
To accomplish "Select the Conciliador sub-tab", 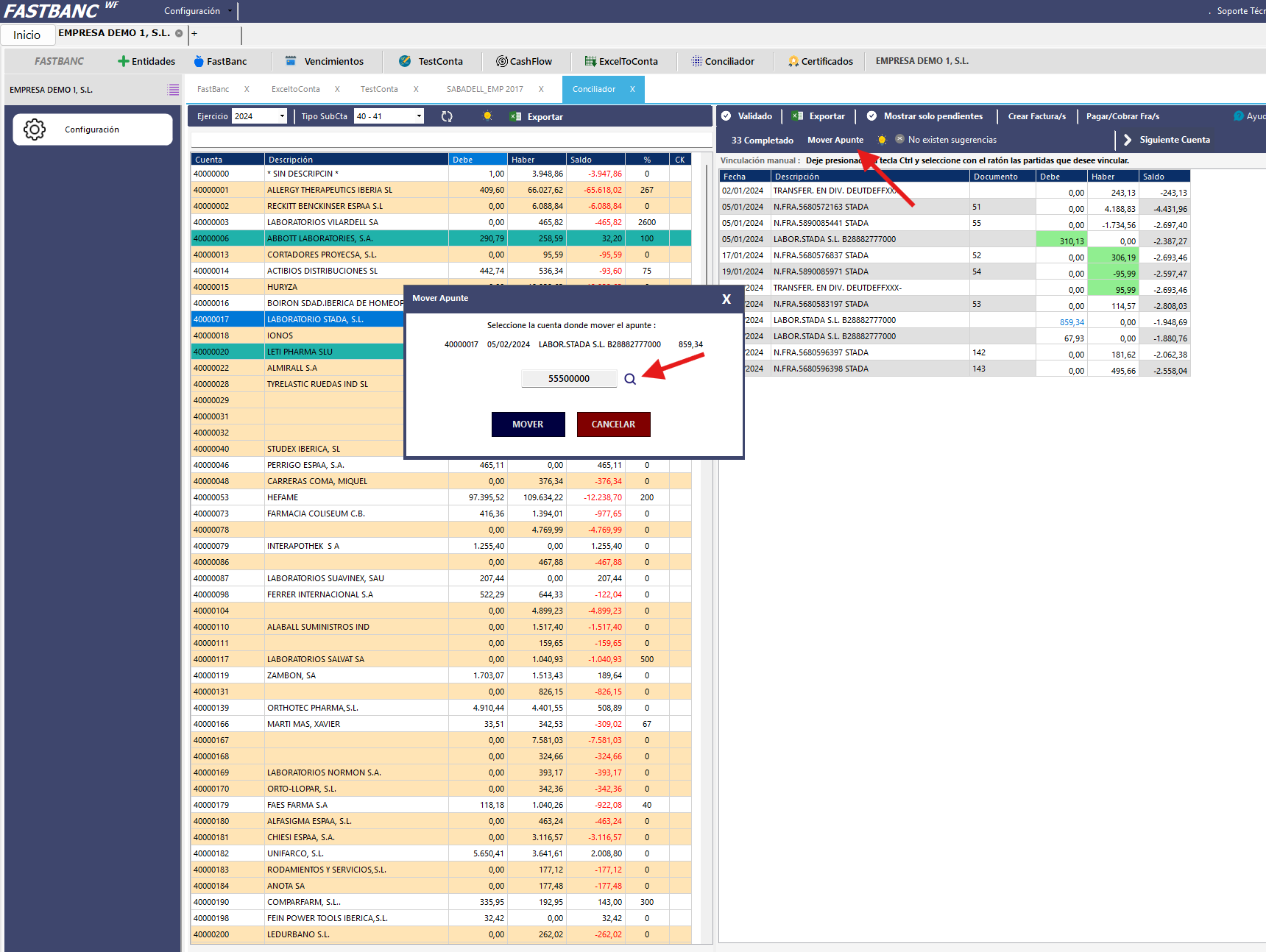I will (594, 89).
